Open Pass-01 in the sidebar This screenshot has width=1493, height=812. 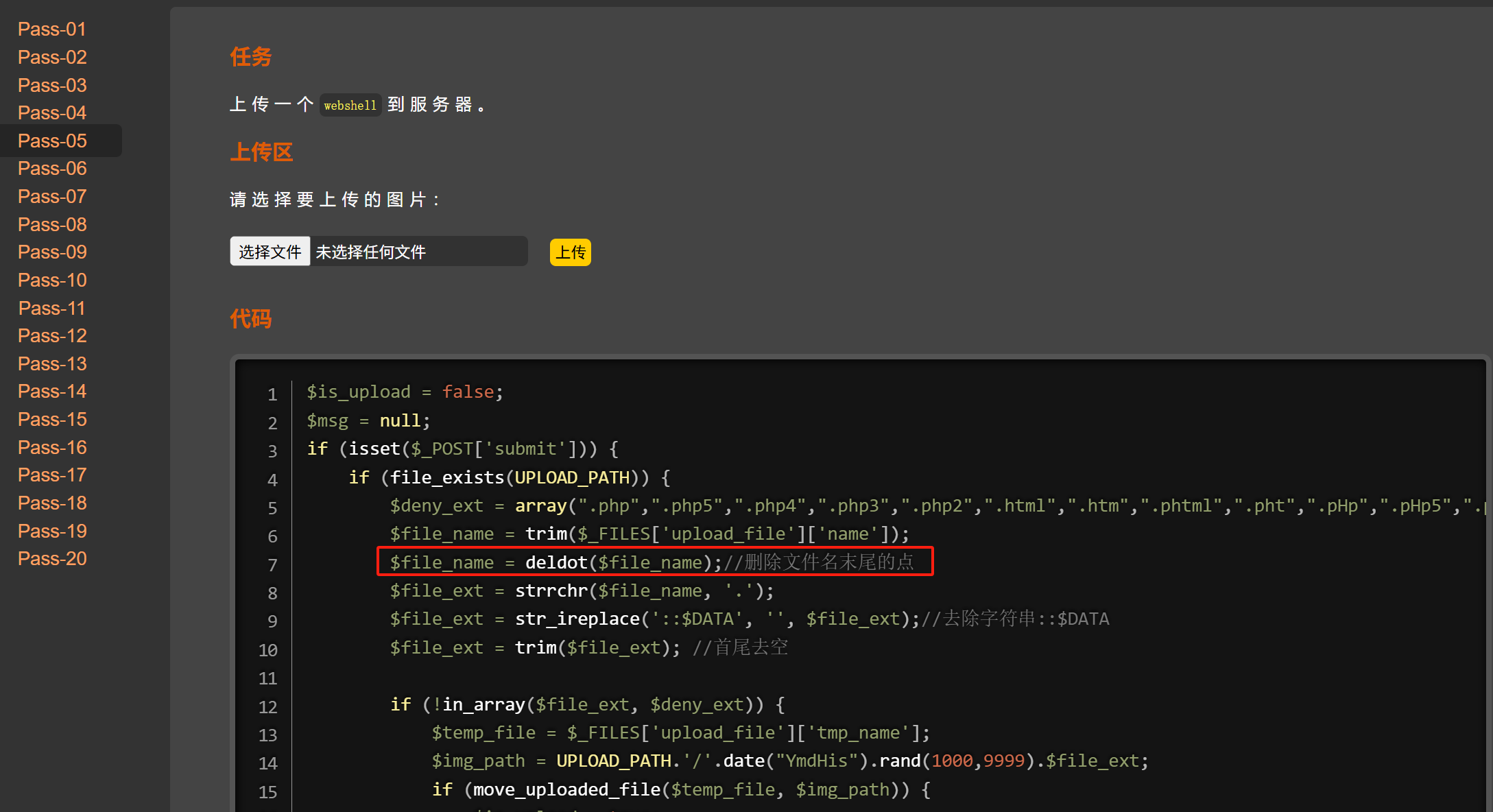(x=52, y=29)
